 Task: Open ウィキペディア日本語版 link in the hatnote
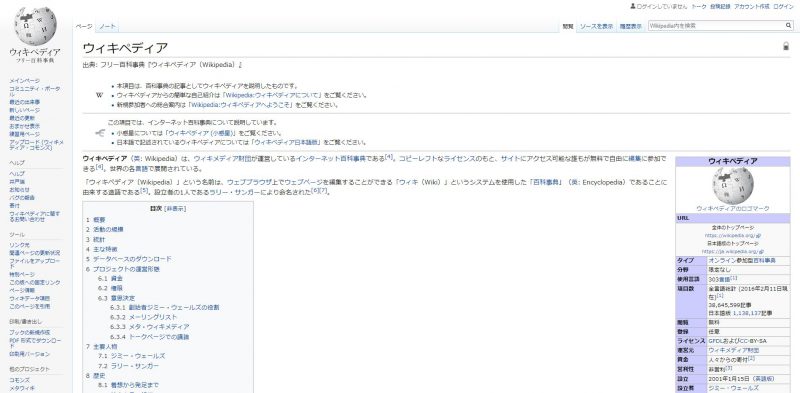[286, 142]
